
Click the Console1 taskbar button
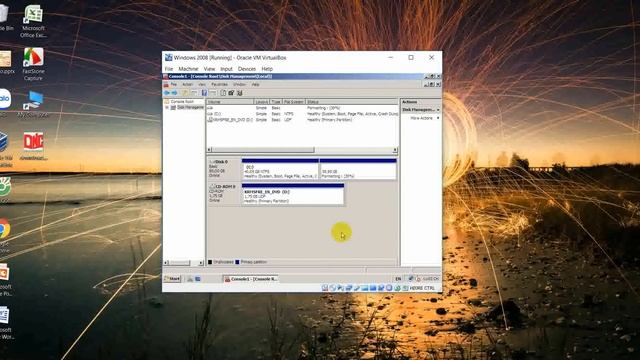pyautogui.click(x=251, y=279)
